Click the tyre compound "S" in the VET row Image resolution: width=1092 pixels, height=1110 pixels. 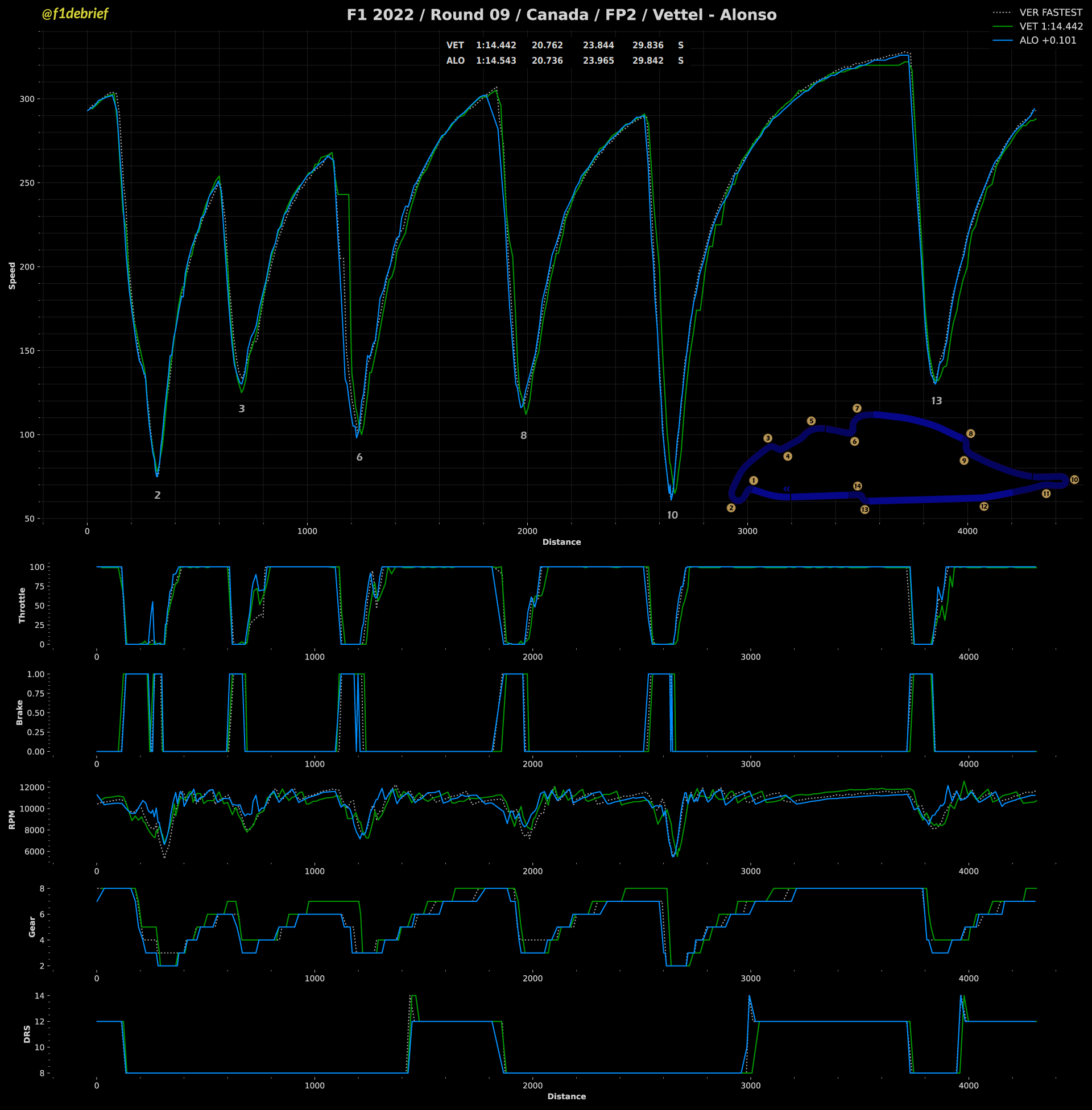click(x=681, y=45)
